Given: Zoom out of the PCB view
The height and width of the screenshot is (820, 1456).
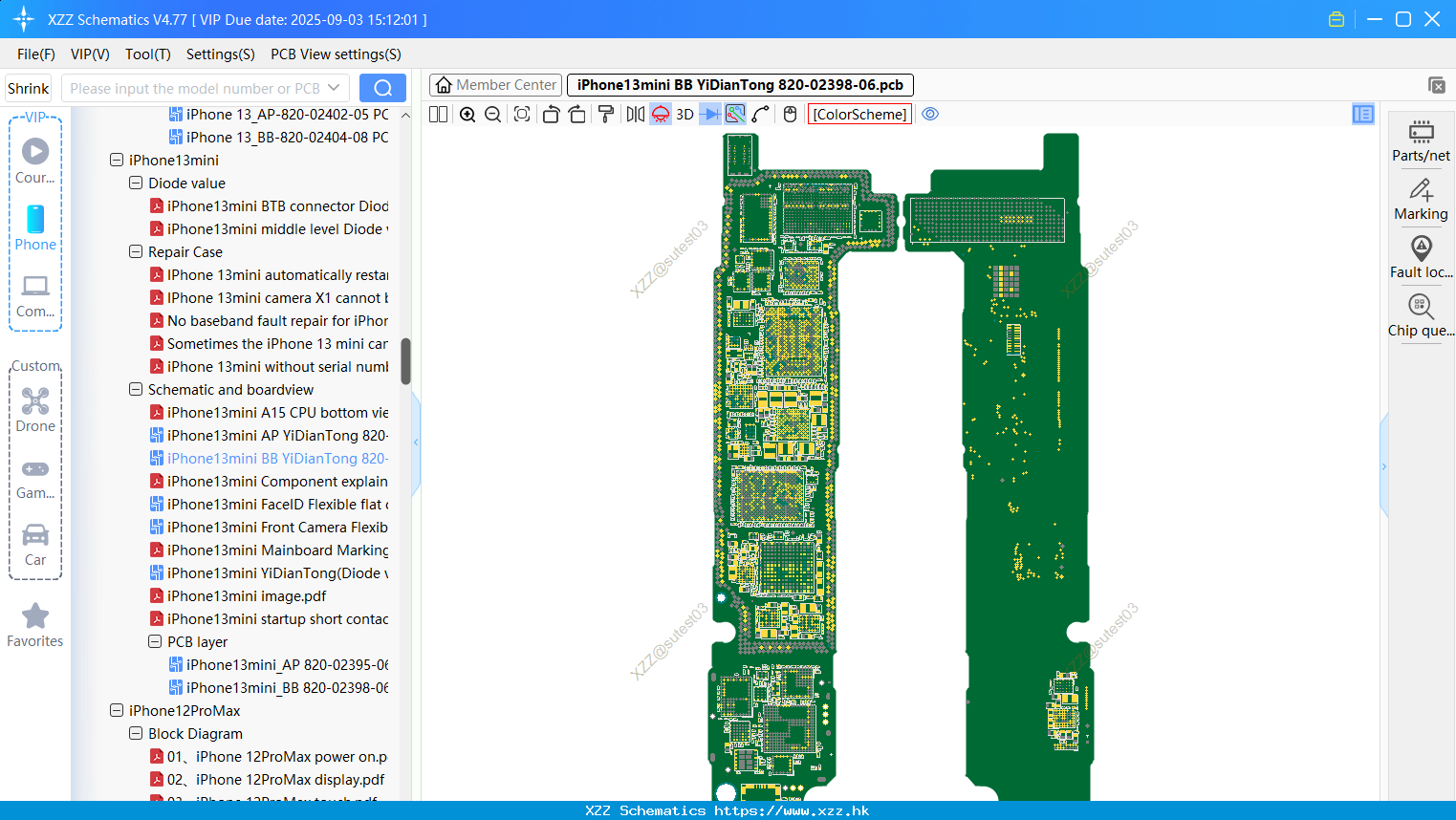Looking at the screenshot, I should coord(493,114).
